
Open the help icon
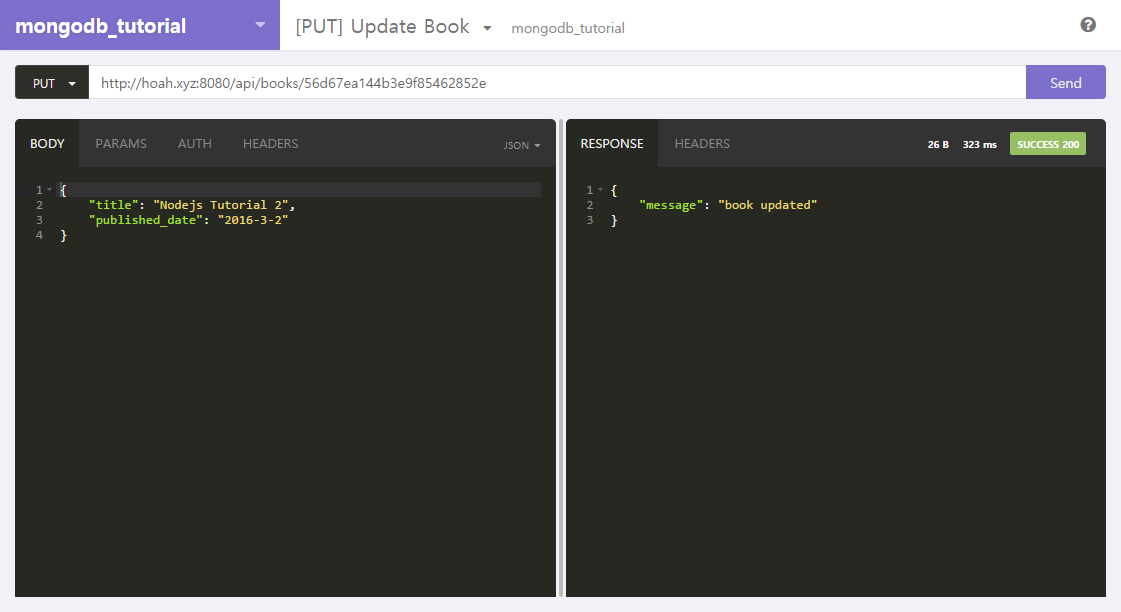(x=1088, y=24)
